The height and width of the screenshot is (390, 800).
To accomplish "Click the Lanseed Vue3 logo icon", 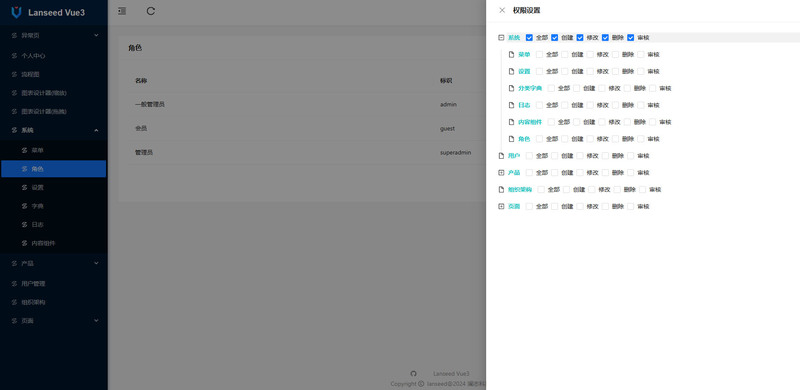I will (x=16, y=12).
